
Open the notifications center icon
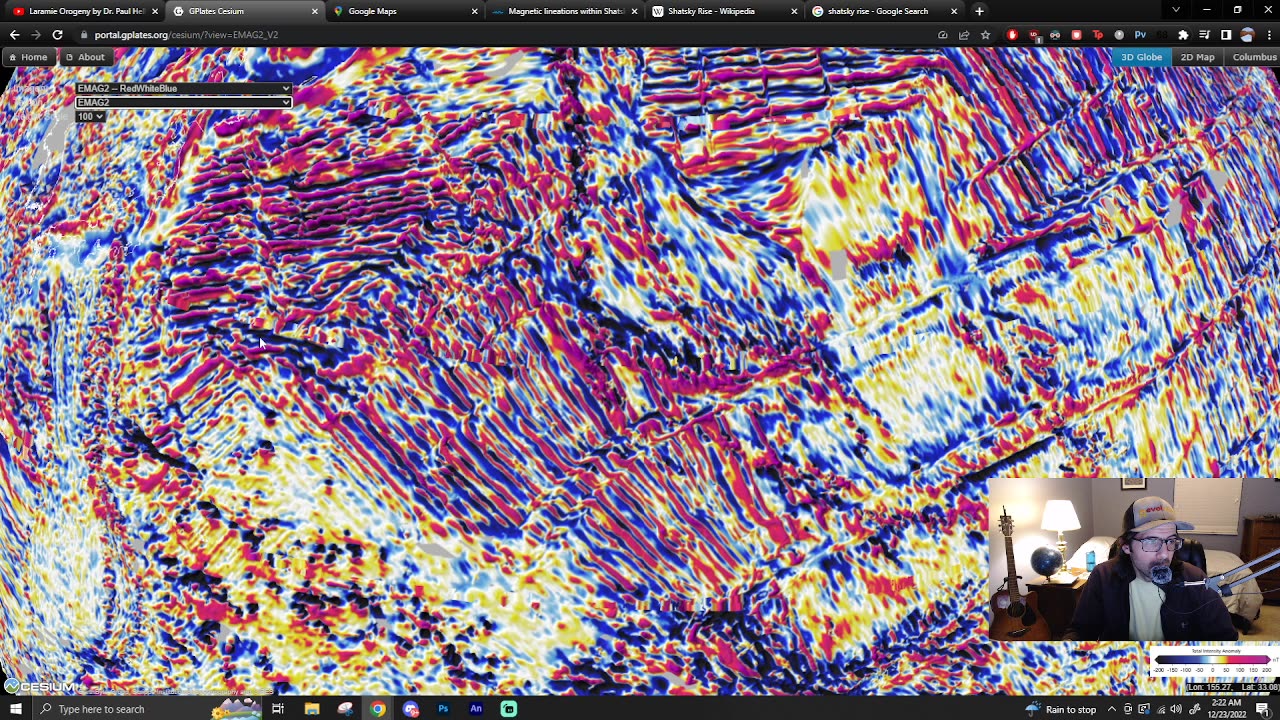(x=1262, y=709)
